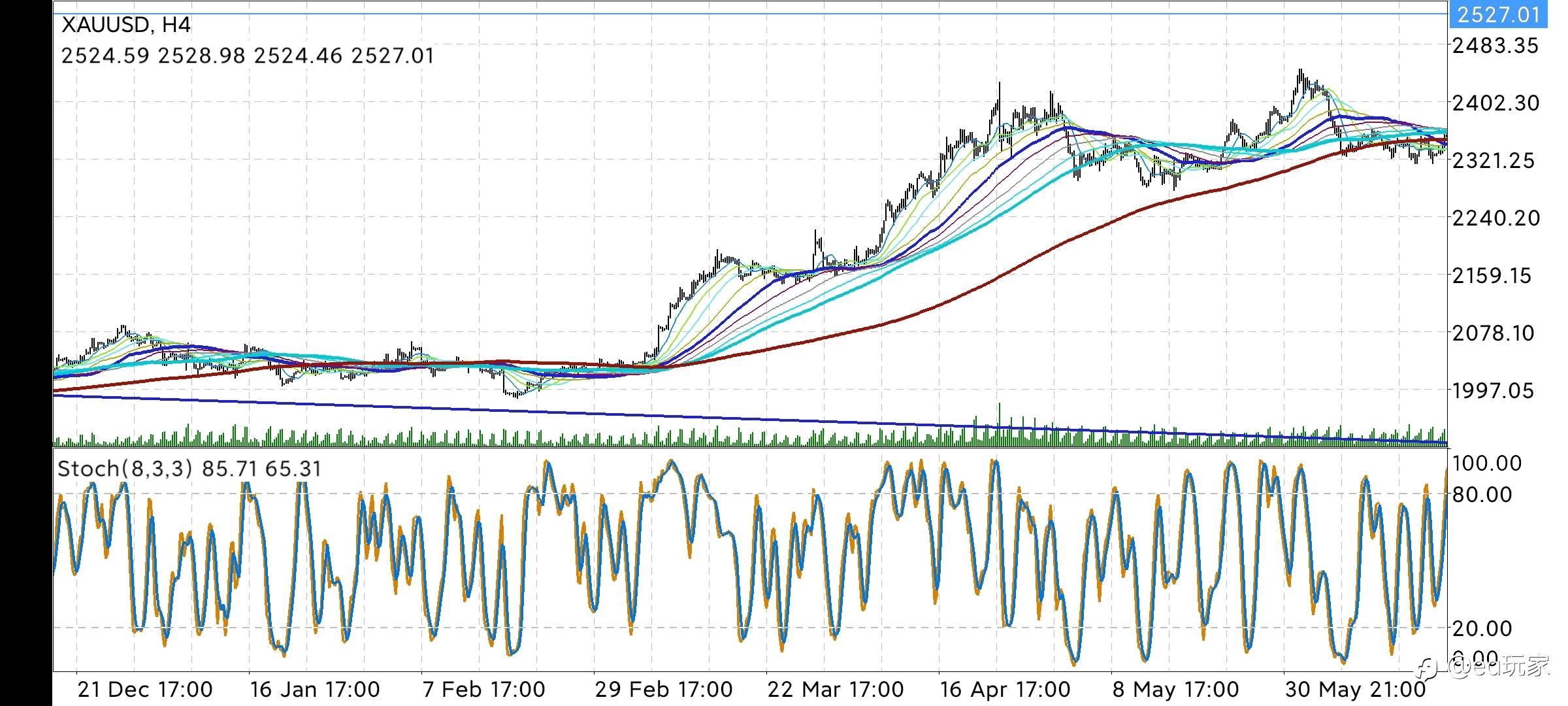Click the Stoch(8,3,3) indicator label
This screenshot has height=706, width=1568.
coord(125,469)
